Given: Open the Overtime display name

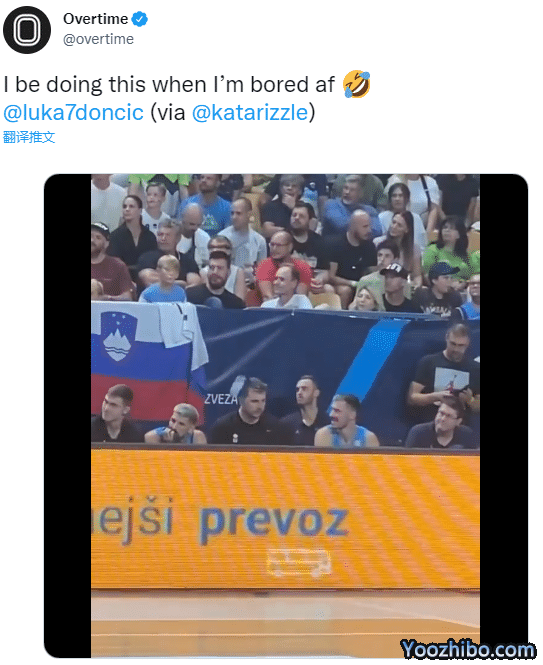Looking at the screenshot, I should pyautogui.click(x=95, y=19).
